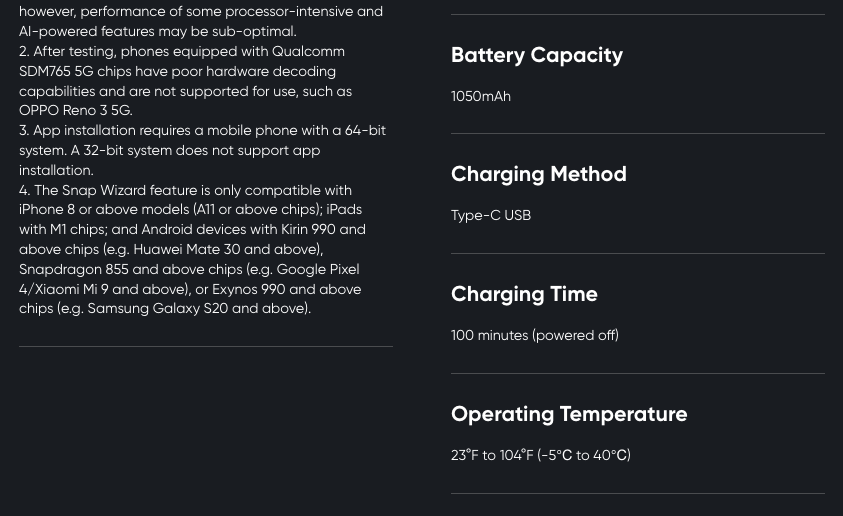Click the 23°F to 104°F temperature range

541,455
